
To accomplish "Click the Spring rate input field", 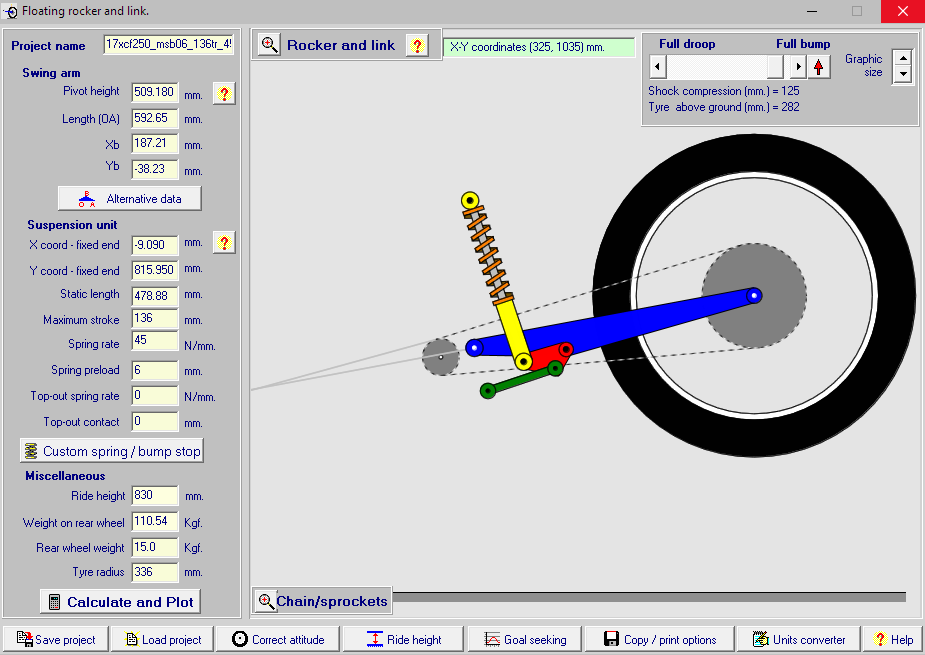I will tap(155, 344).
